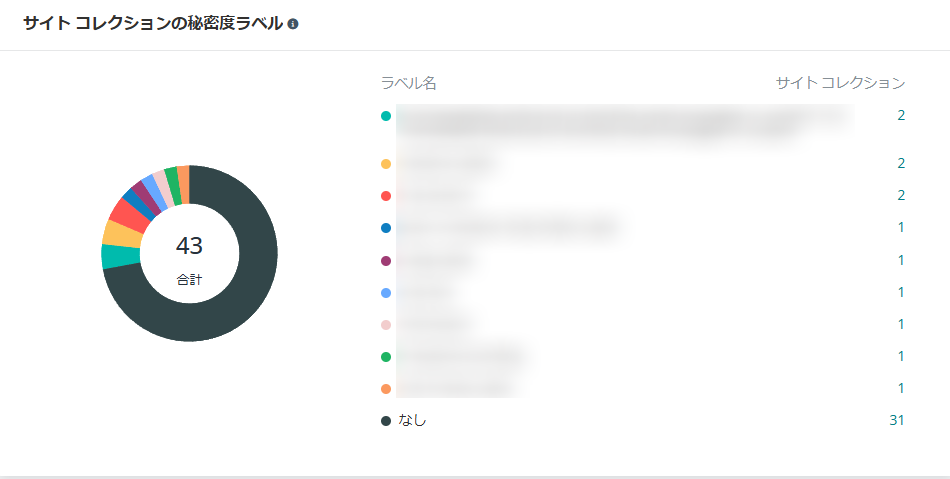Click the orange legend dot
Screen dimensions: 950x479
[x=386, y=389]
